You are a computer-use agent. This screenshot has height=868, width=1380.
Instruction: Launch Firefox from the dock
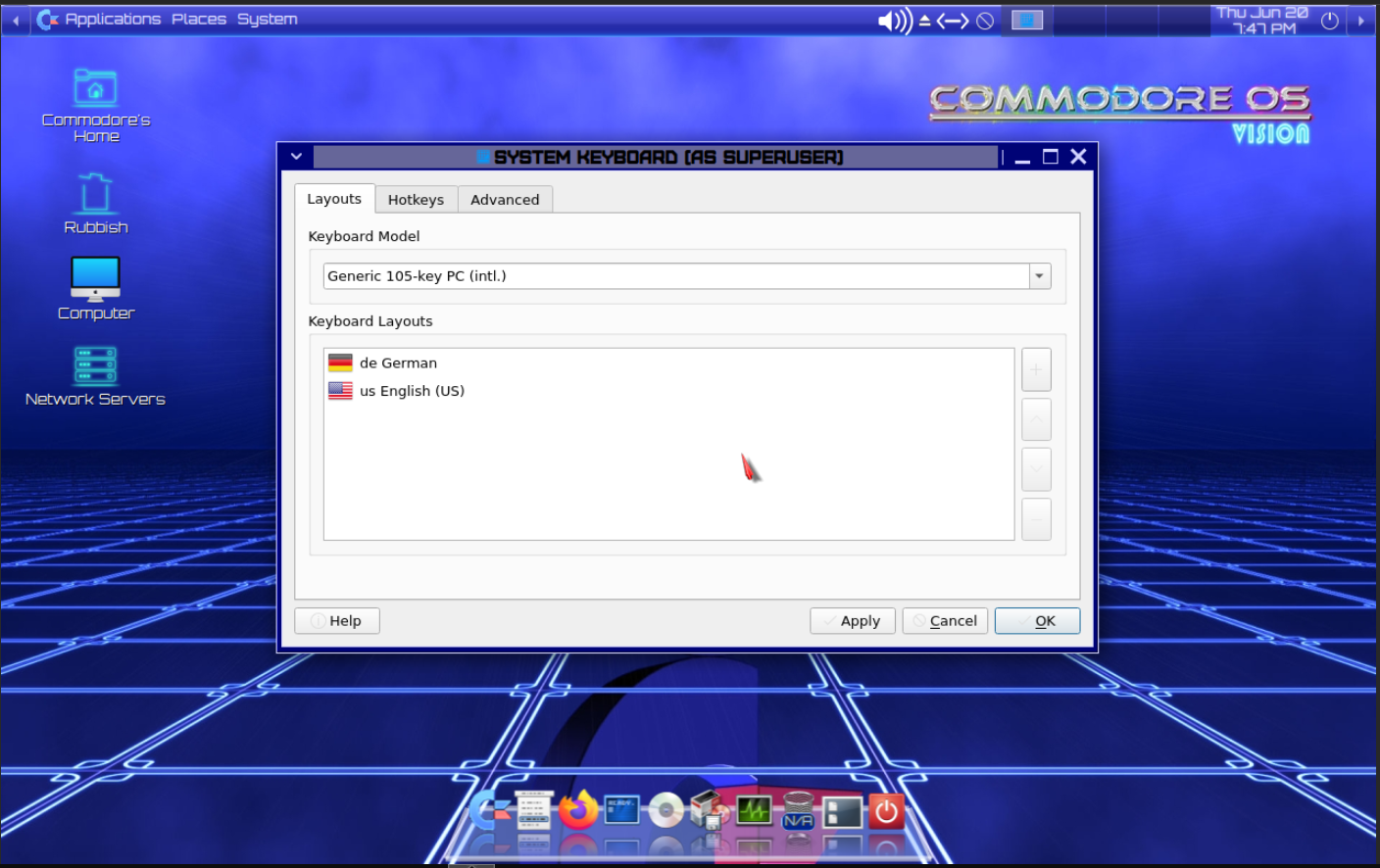(578, 810)
